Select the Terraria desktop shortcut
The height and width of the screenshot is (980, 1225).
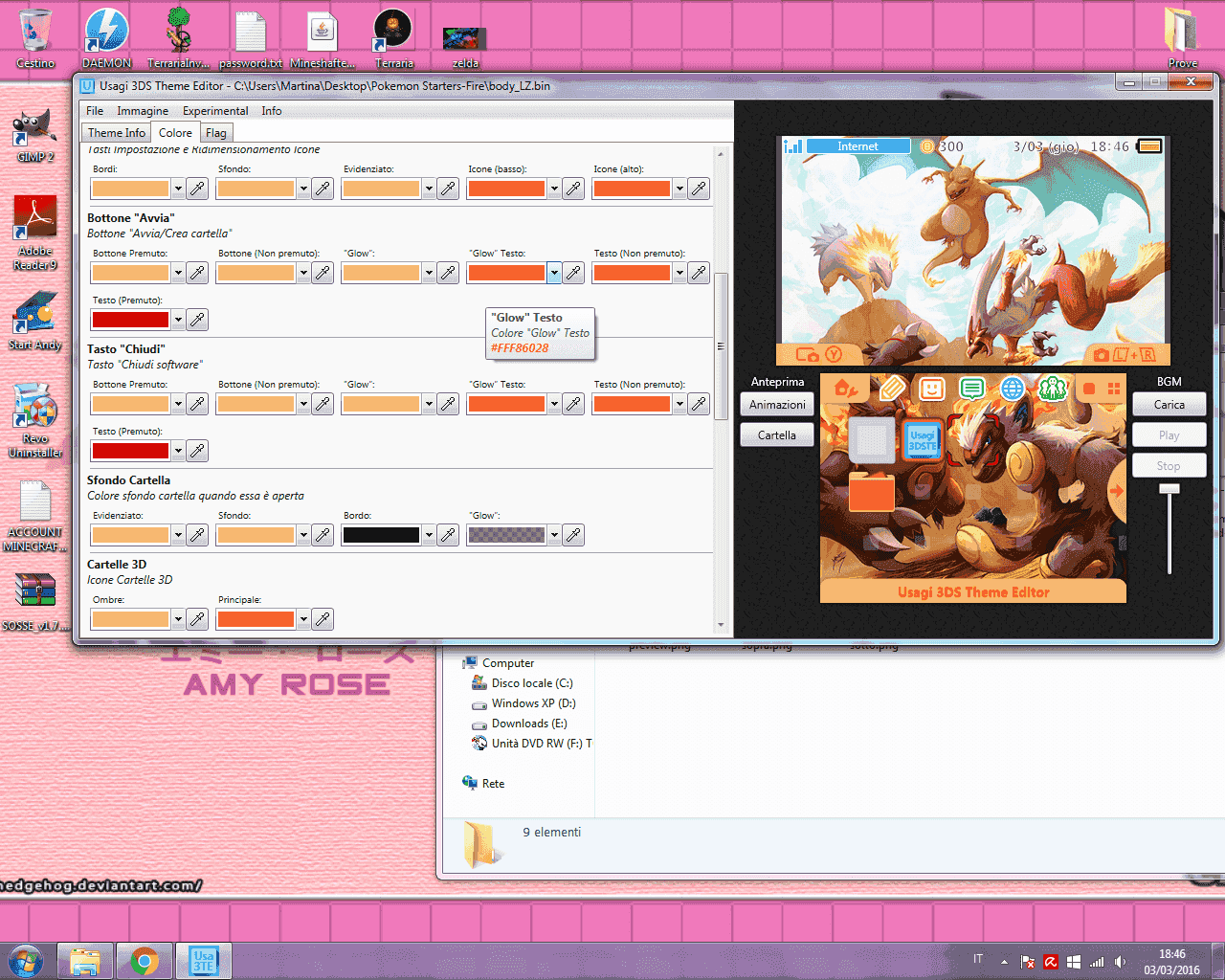393,38
